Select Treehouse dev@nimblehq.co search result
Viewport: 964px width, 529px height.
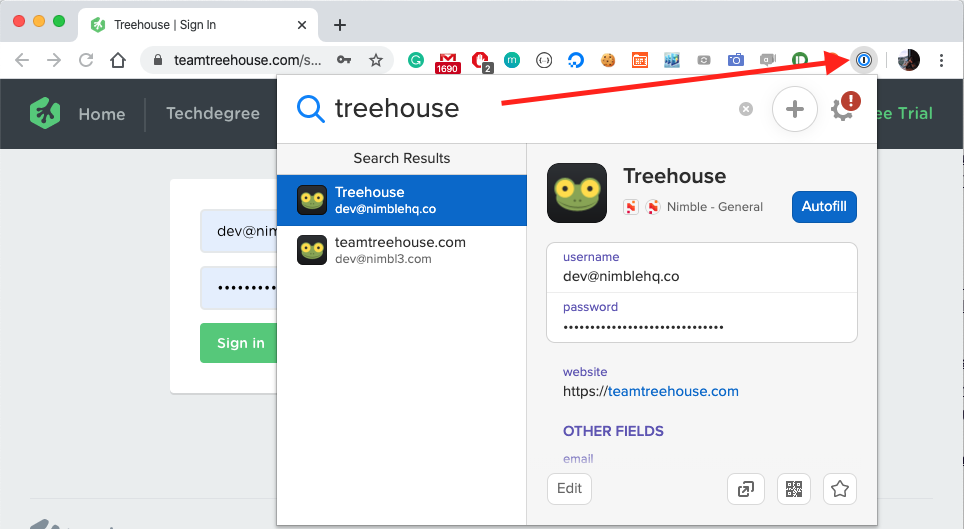(401, 200)
